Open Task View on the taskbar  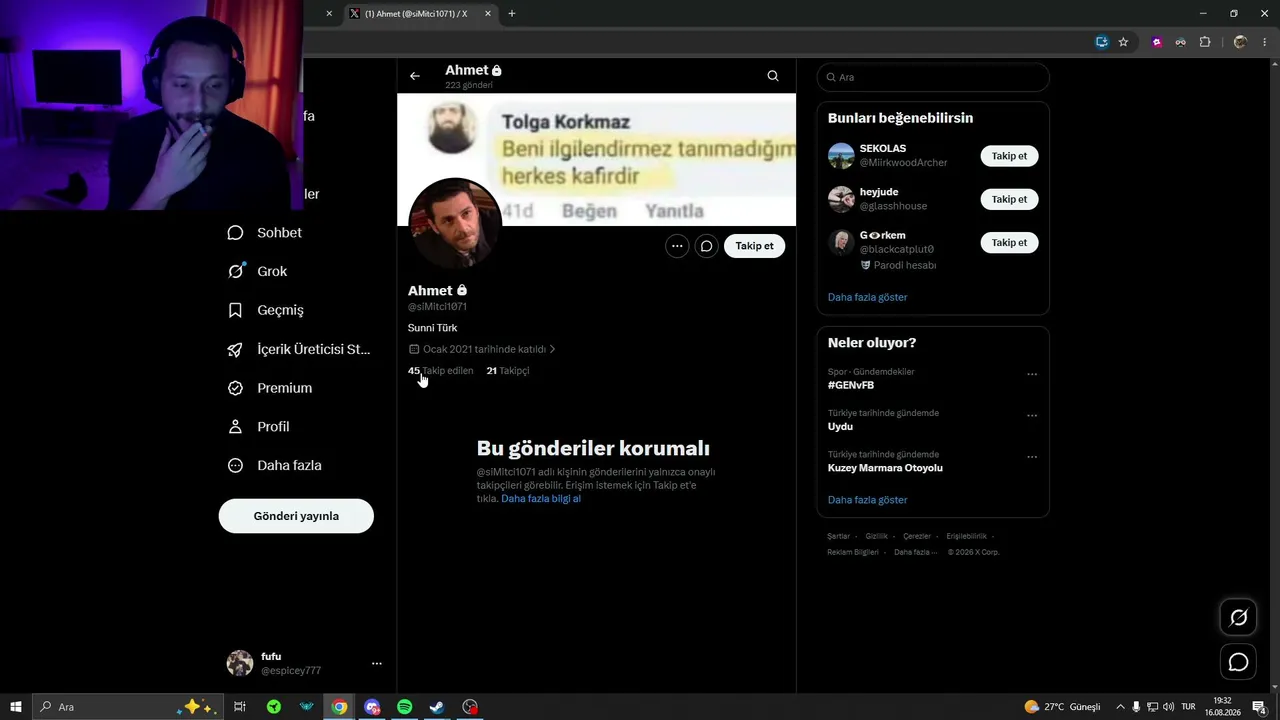click(x=240, y=707)
